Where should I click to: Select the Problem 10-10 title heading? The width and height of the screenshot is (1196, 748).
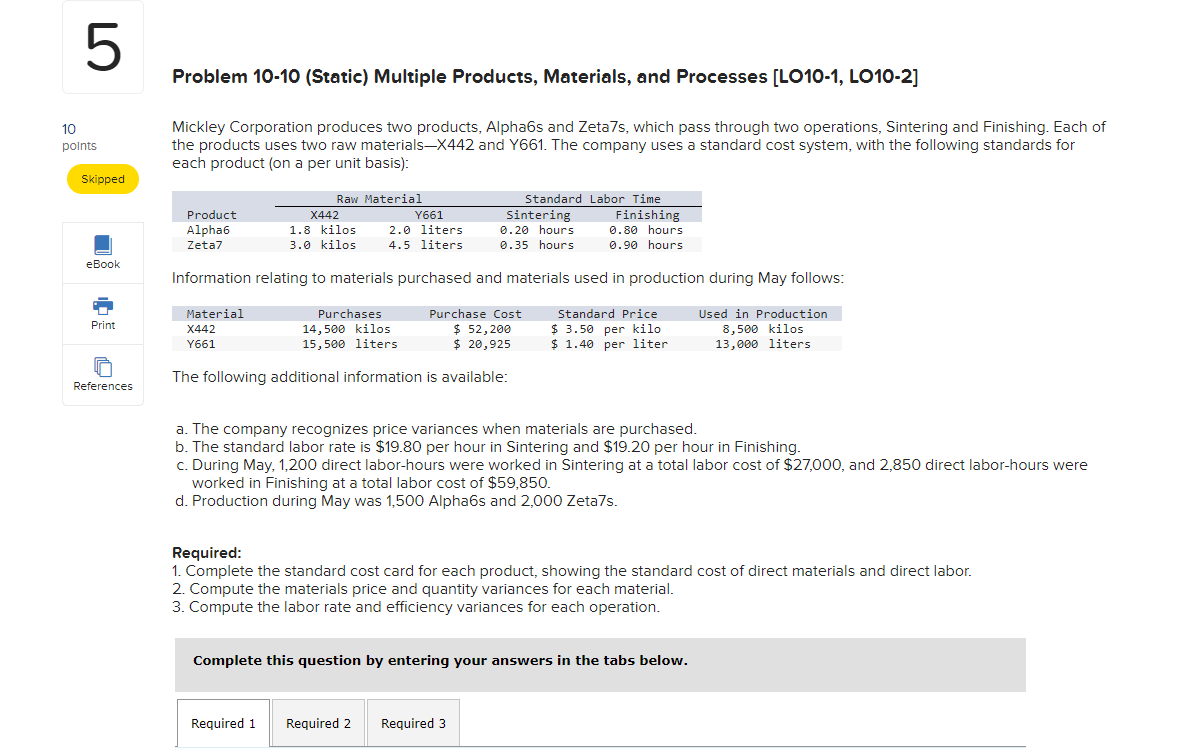[545, 75]
